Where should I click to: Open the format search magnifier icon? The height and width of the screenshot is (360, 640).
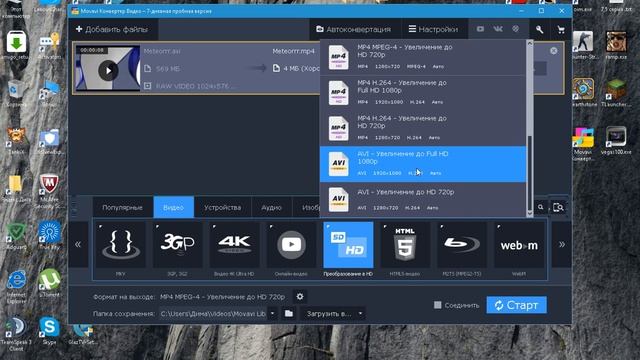pyautogui.click(x=540, y=207)
